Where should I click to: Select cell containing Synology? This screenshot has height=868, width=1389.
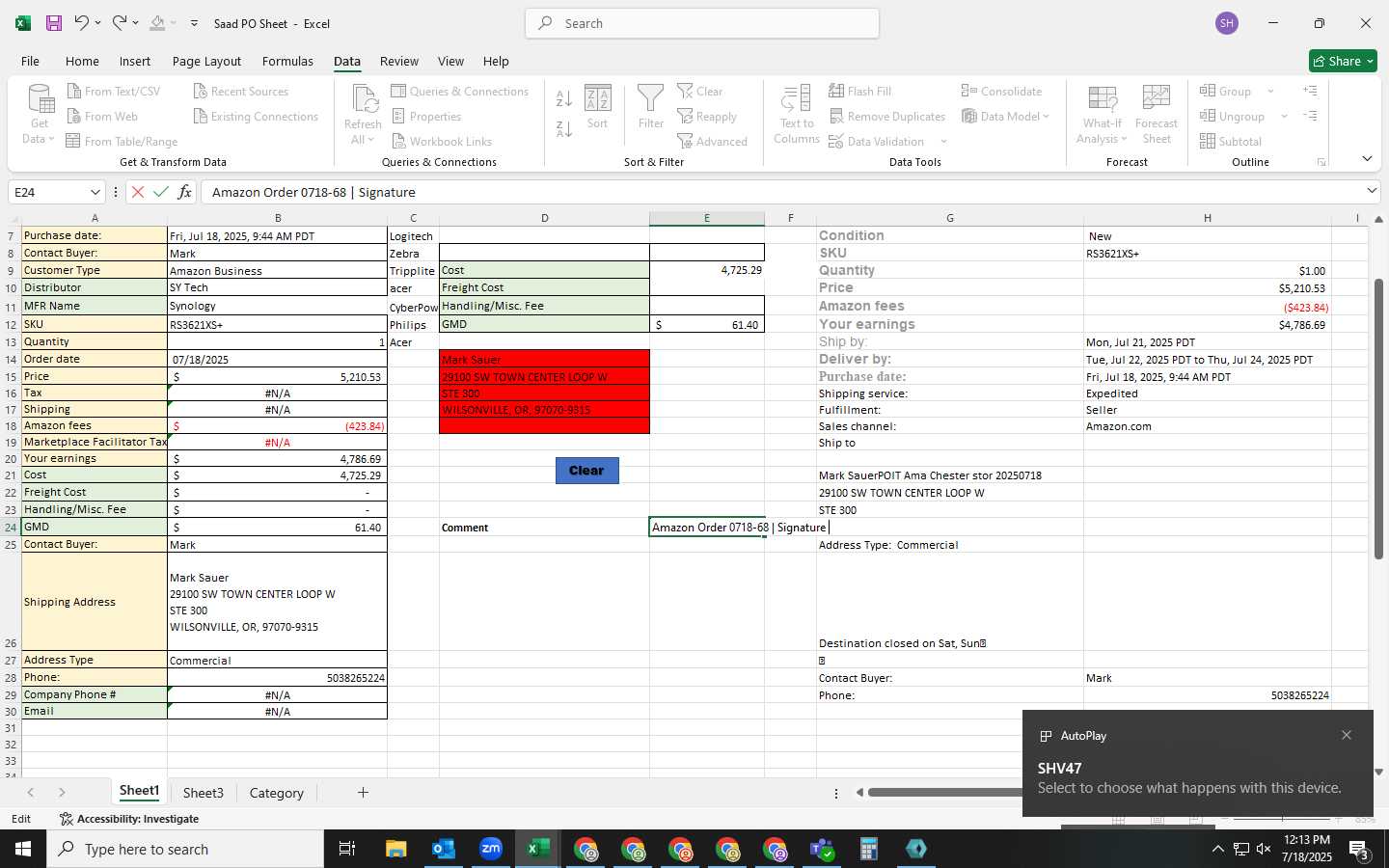(x=277, y=306)
